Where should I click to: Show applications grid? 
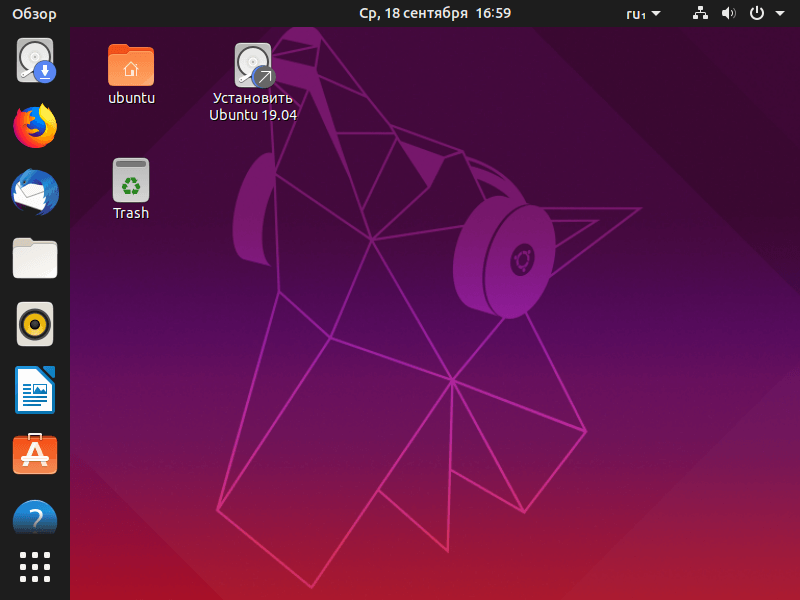click(35, 567)
